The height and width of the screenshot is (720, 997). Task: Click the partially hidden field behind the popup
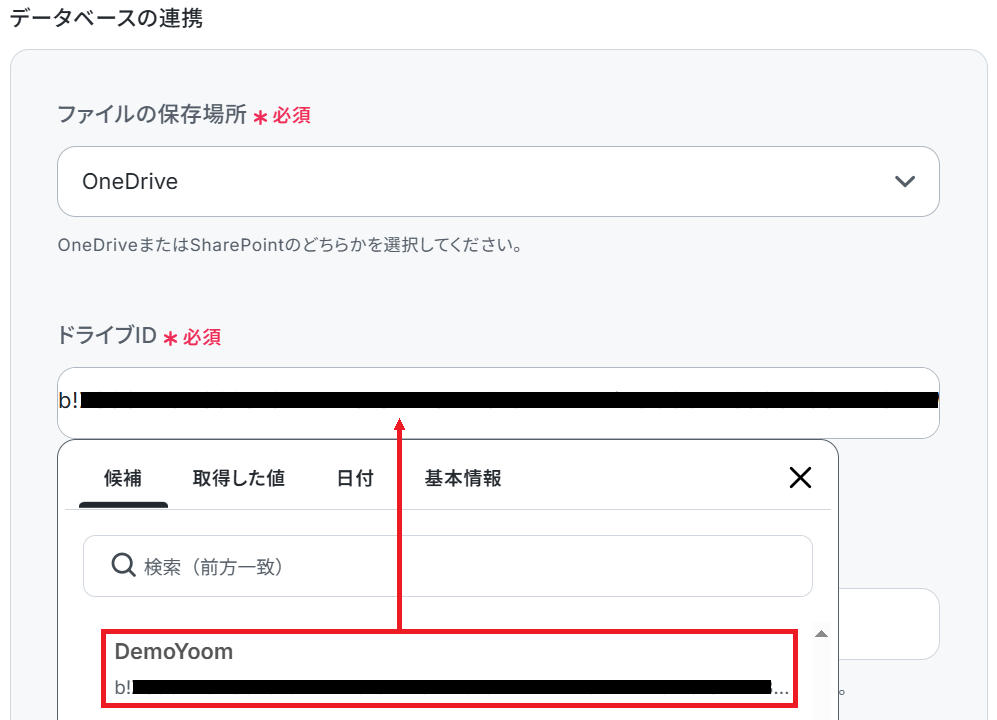(x=888, y=624)
